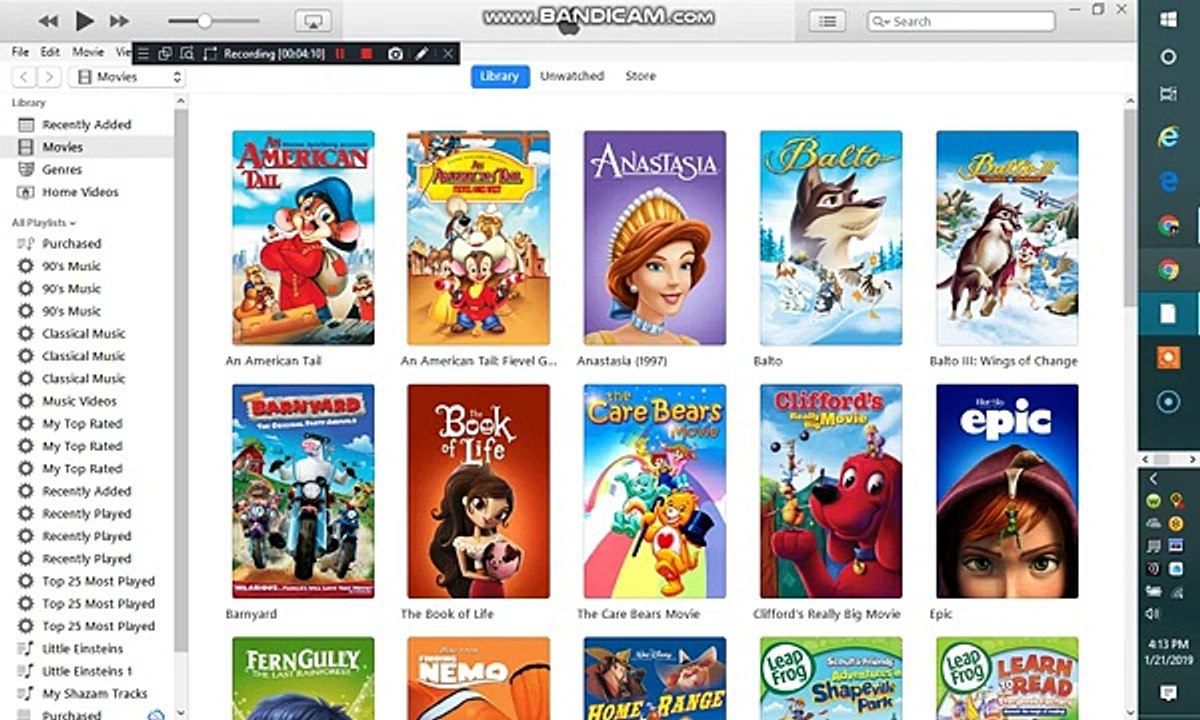Start playback with the Play button
The height and width of the screenshot is (720, 1200).
tap(85, 21)
